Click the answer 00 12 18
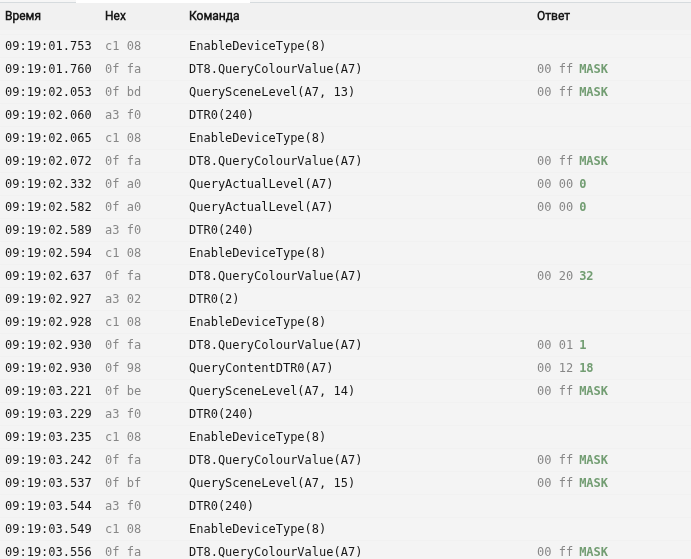691x559 pixels. pyautogui.click(x=565, y=368)
